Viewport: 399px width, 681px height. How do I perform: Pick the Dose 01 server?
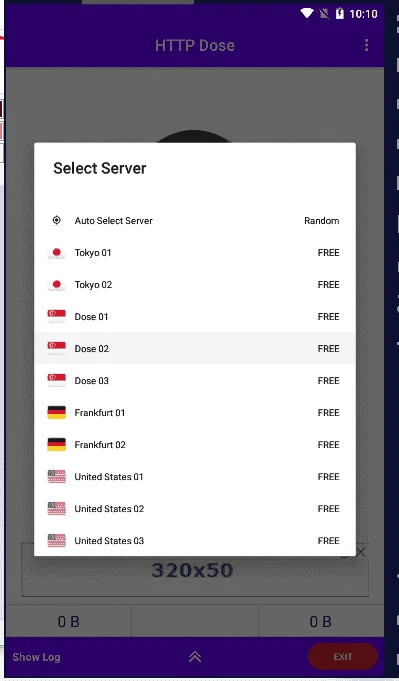pyautogui.click(x=195, y=317)
